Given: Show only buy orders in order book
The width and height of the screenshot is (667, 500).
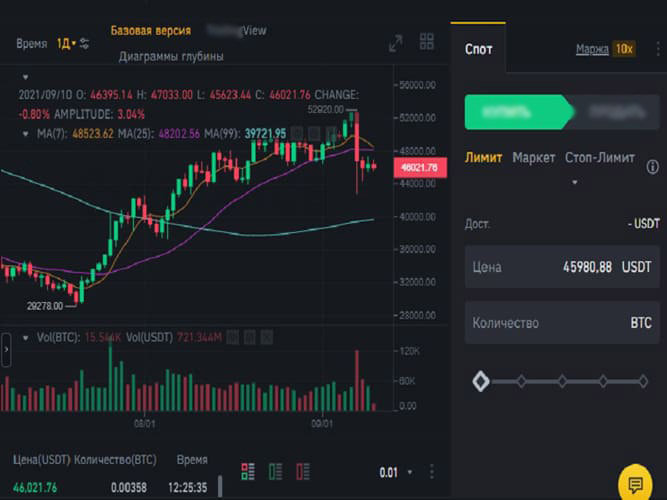Looking at the screenshot, I should click(275, 471).
